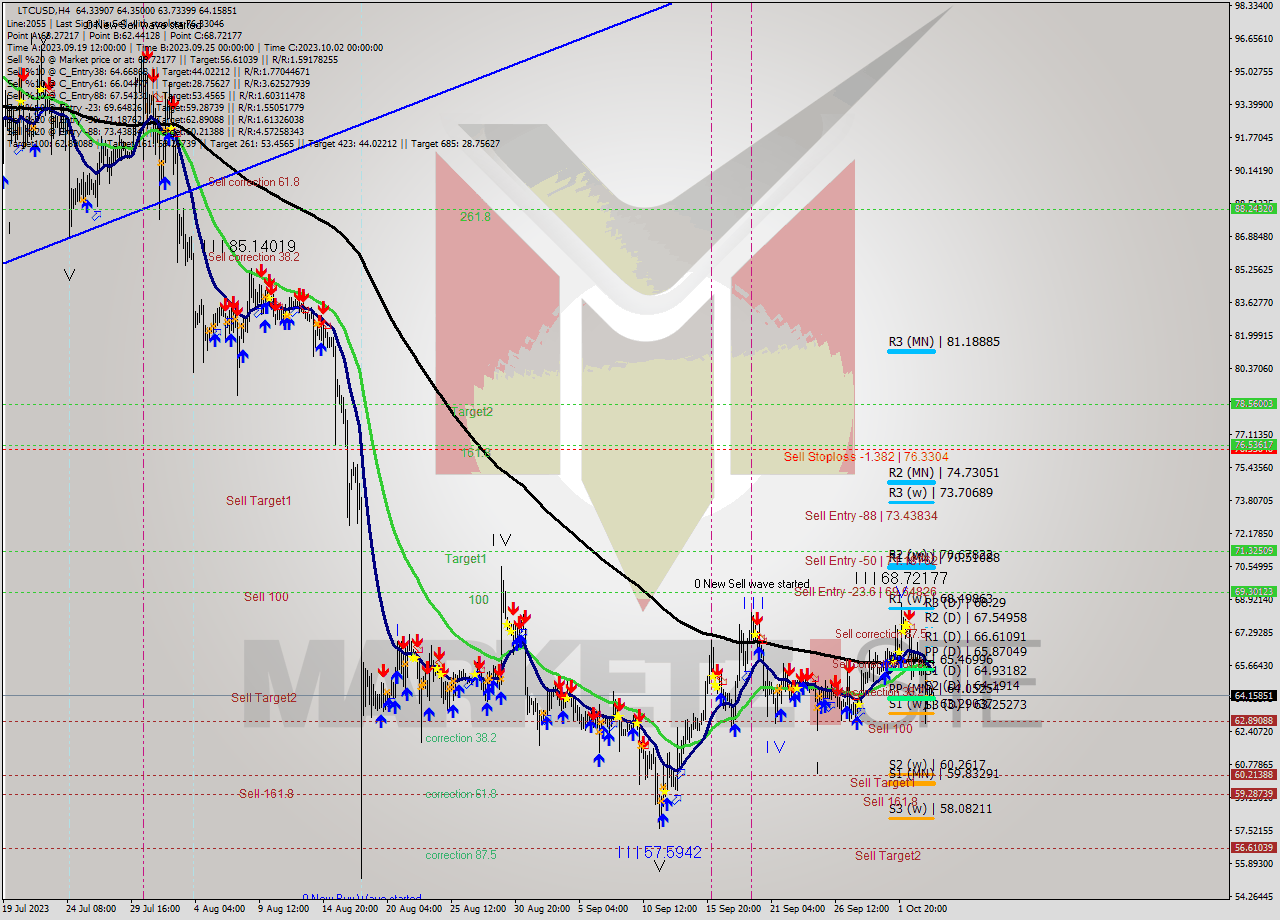Select the red 60.21388 price tag
This screenshot has width=1280, height=920.
tap(1253, 774)
